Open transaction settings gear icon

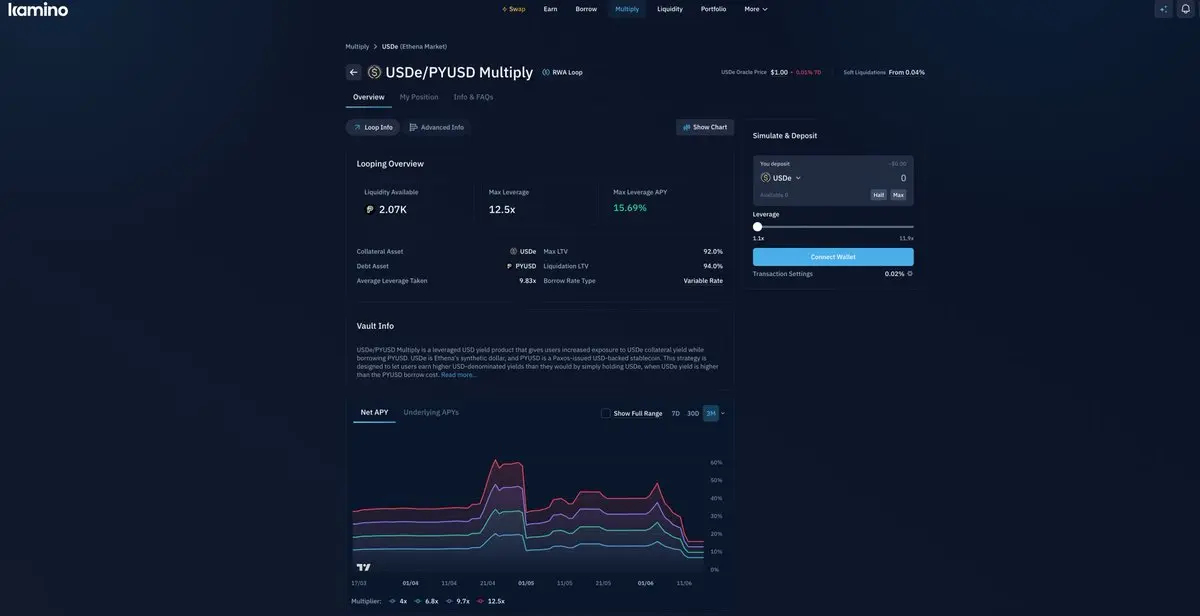coord(910,273)
